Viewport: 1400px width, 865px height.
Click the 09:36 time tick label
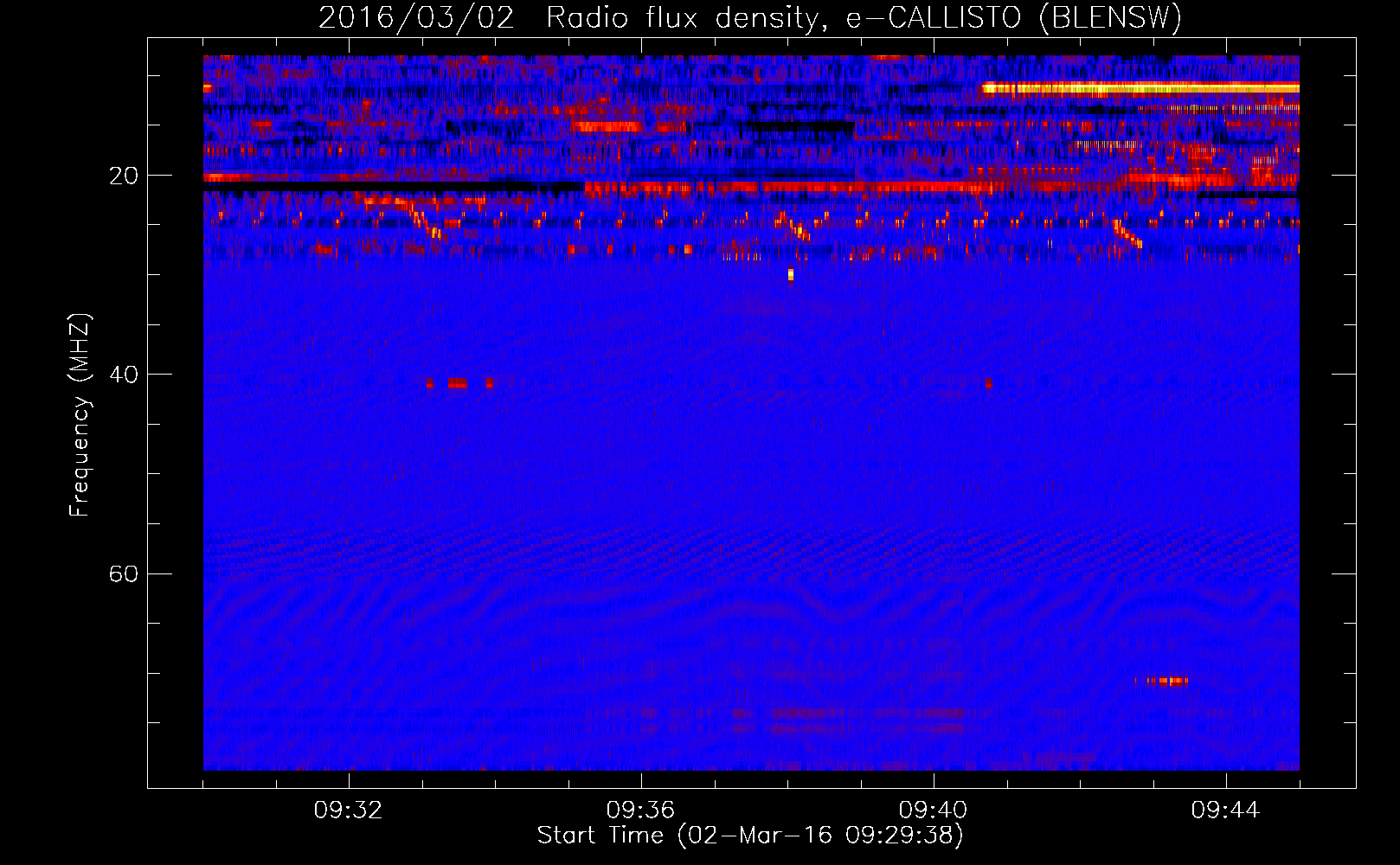pos(641,811)
